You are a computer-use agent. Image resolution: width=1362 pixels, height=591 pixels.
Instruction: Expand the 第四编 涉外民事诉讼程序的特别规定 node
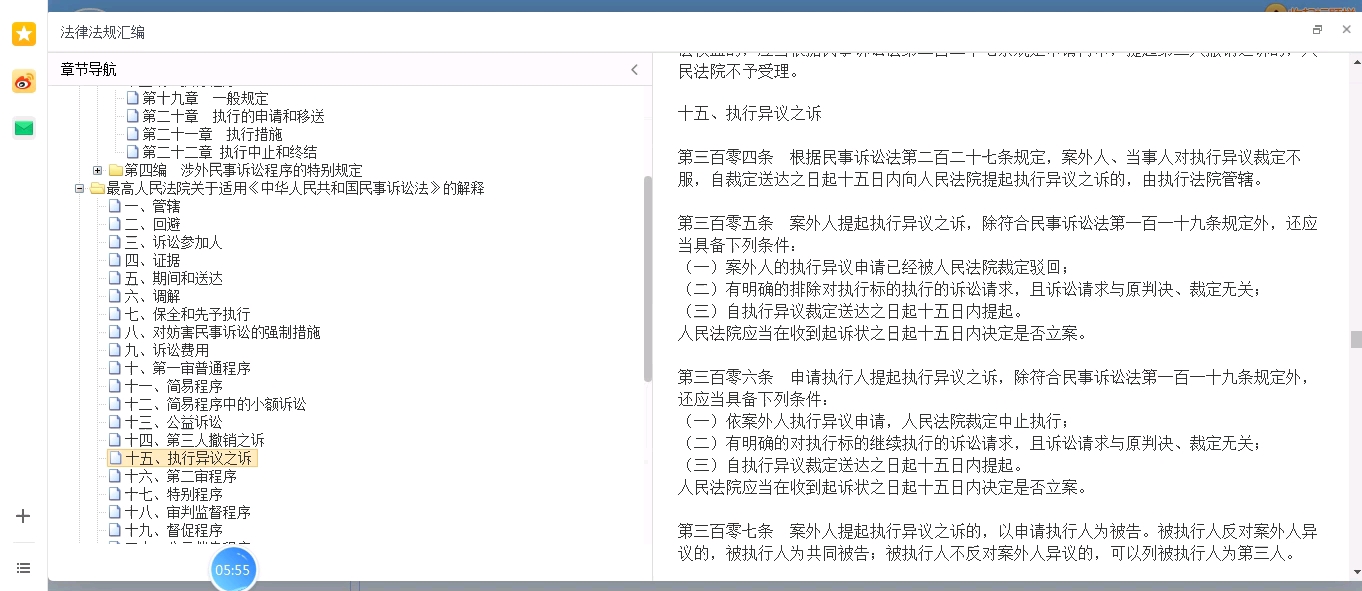pyautogui.click(x=97, y=170)
